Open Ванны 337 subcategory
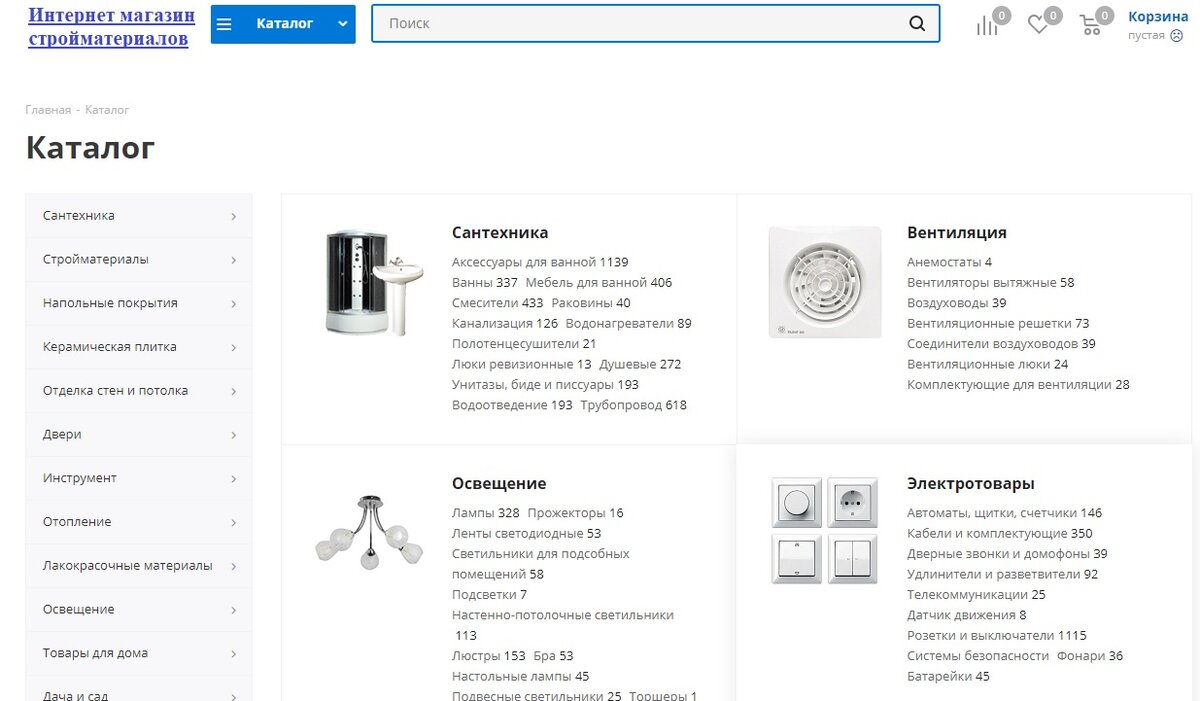Screen dimensions: 1200x701 pos(485,283)
